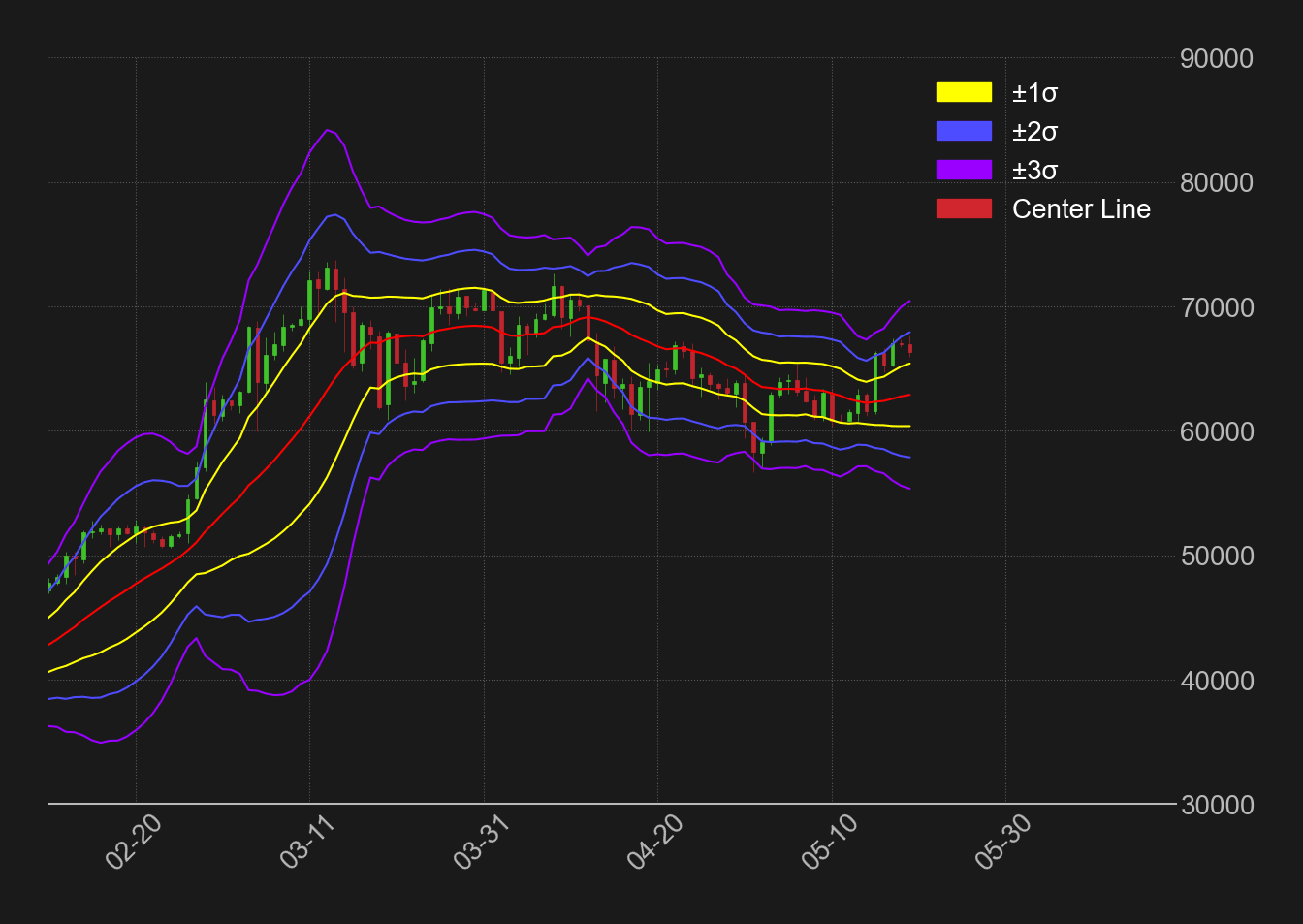Viewport: 1303px width, 924px height.
Task: Hide the Center Line series via legend text
Action: coord(1081,209)
